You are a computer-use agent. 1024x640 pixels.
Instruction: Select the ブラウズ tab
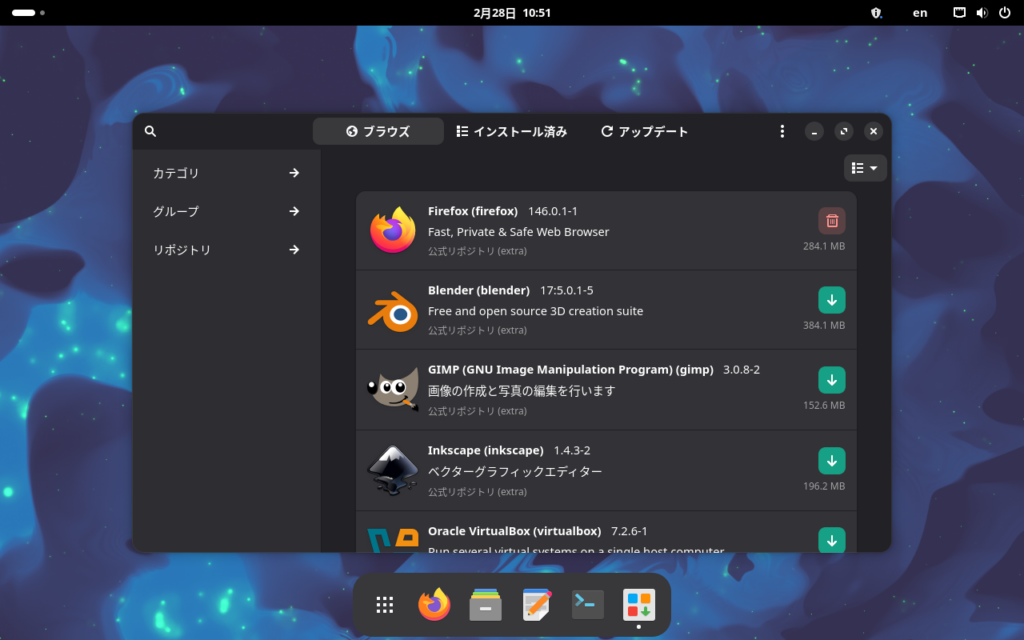(378, 131)
